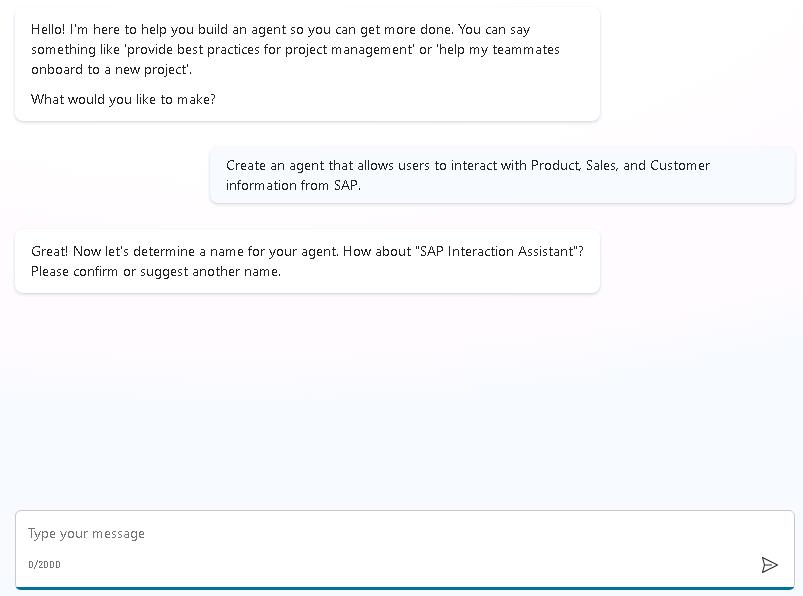The width and height of the screenshot is (803, 596).
Task: Click 'Great! Now let's determine a name' text
Action: coord(185,251)
